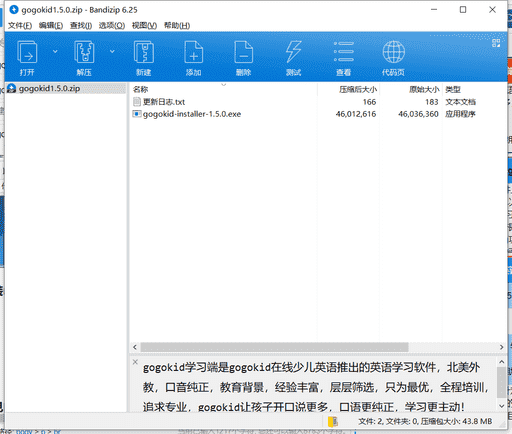Click original size value 46,036,360
This screenshot has height=434, width=512.
point(418,114)
